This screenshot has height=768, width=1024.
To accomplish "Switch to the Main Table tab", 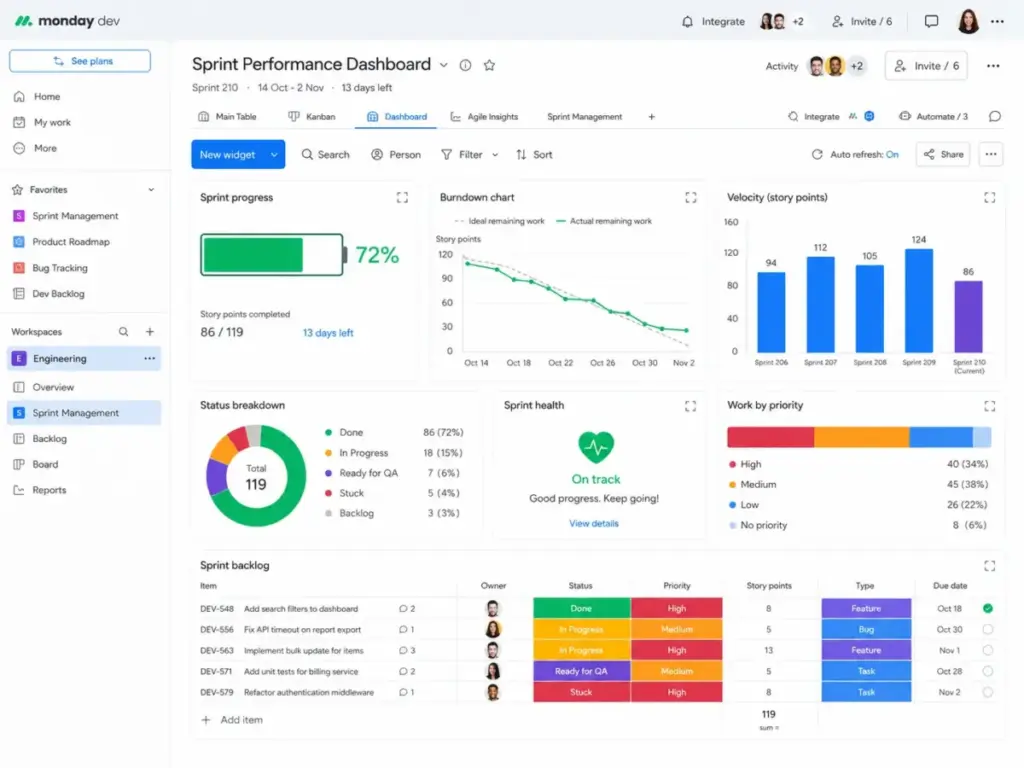I will [227, 117].
